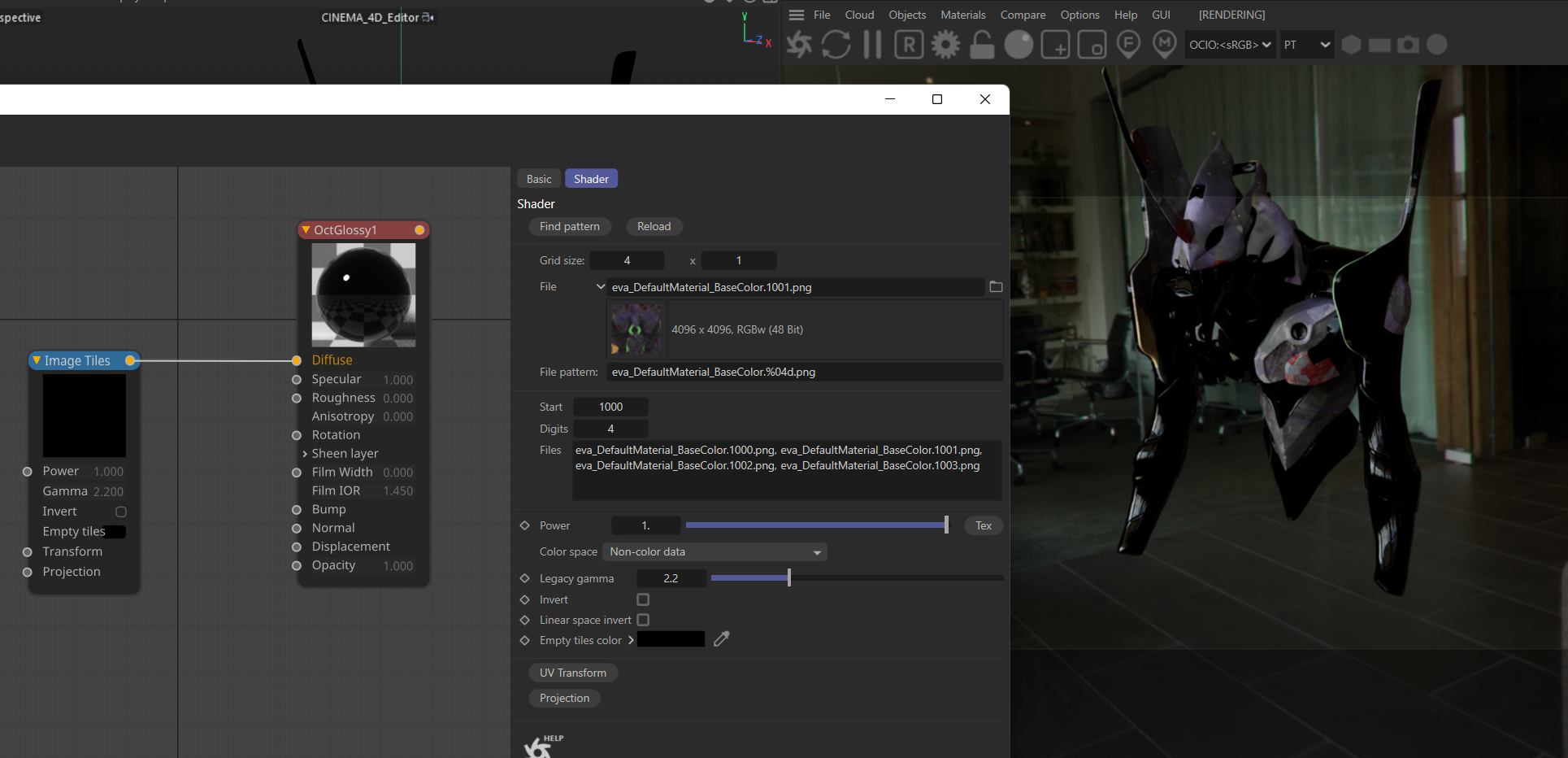Toggle Invert checkbox on Image Tiles node
Image resolution: width=1568 pixels, height=758 pixels.
[x=121, y=512]
